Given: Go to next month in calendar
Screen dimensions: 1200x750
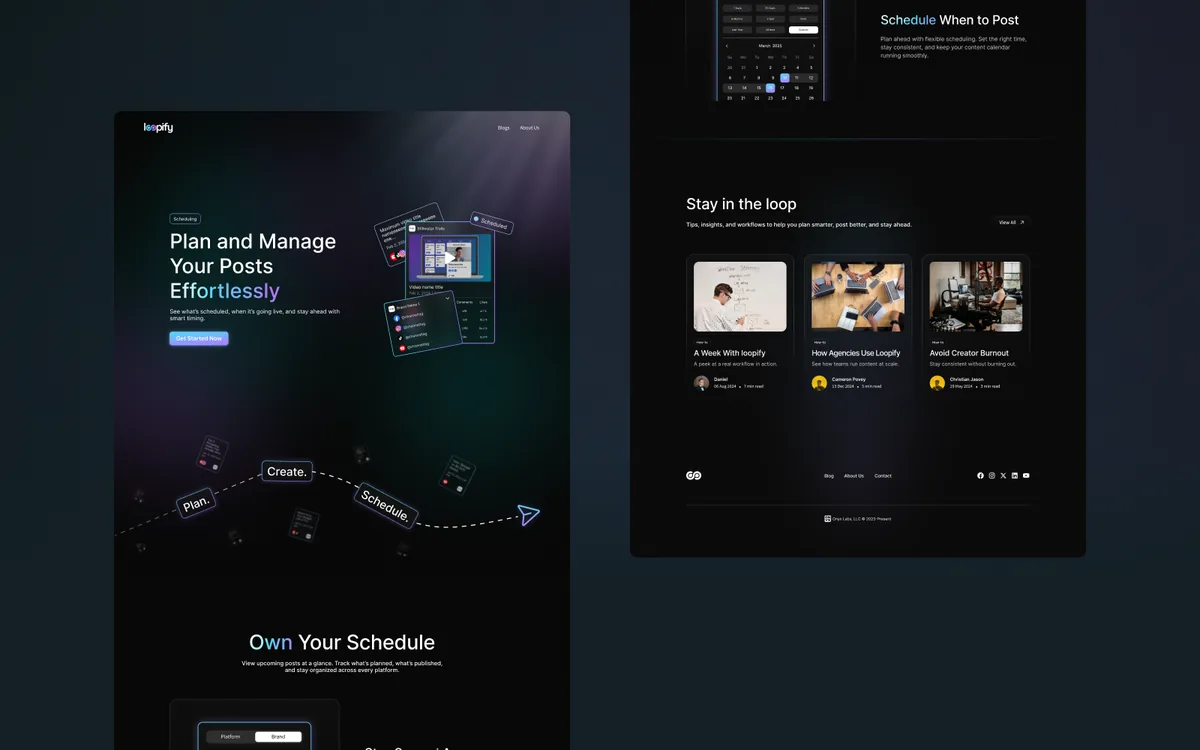Looking at the screenshot, I should (x=814, y=46).
